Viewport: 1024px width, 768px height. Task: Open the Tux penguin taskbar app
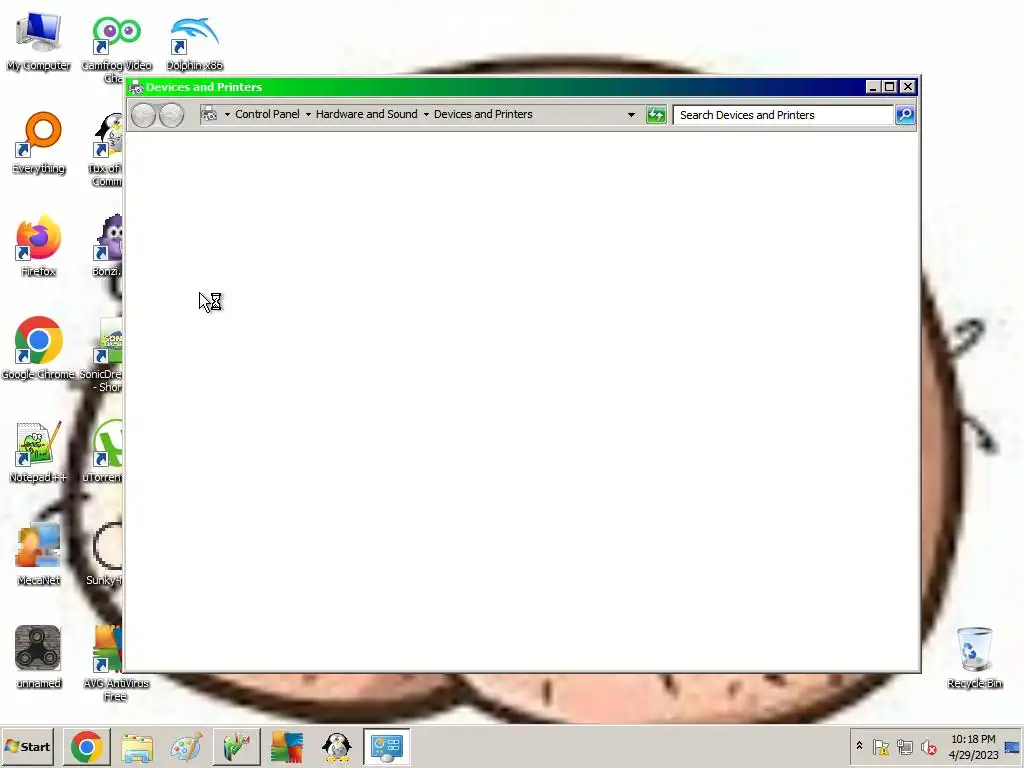tap(336, 746)
